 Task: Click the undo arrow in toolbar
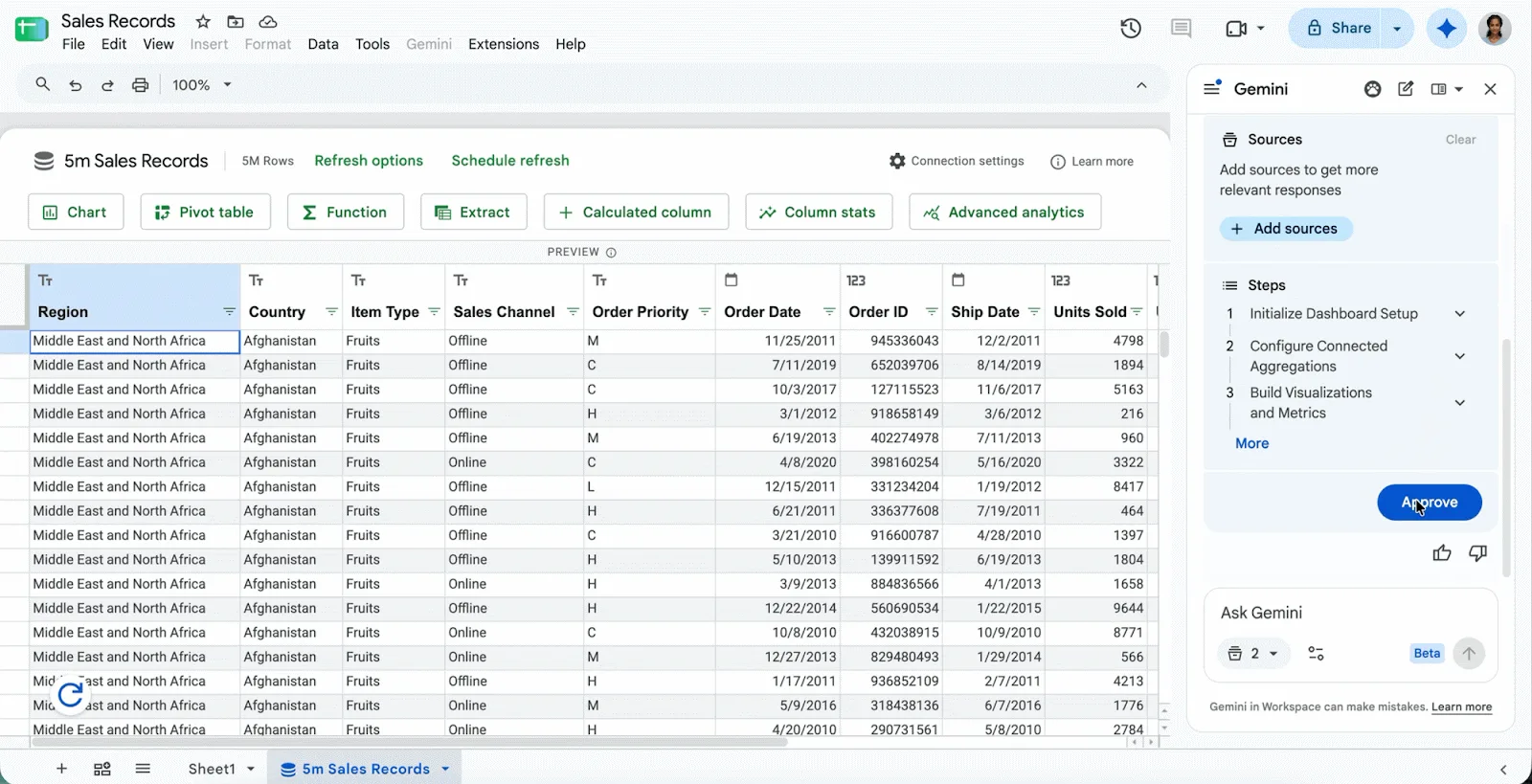[x=75, y=85]
